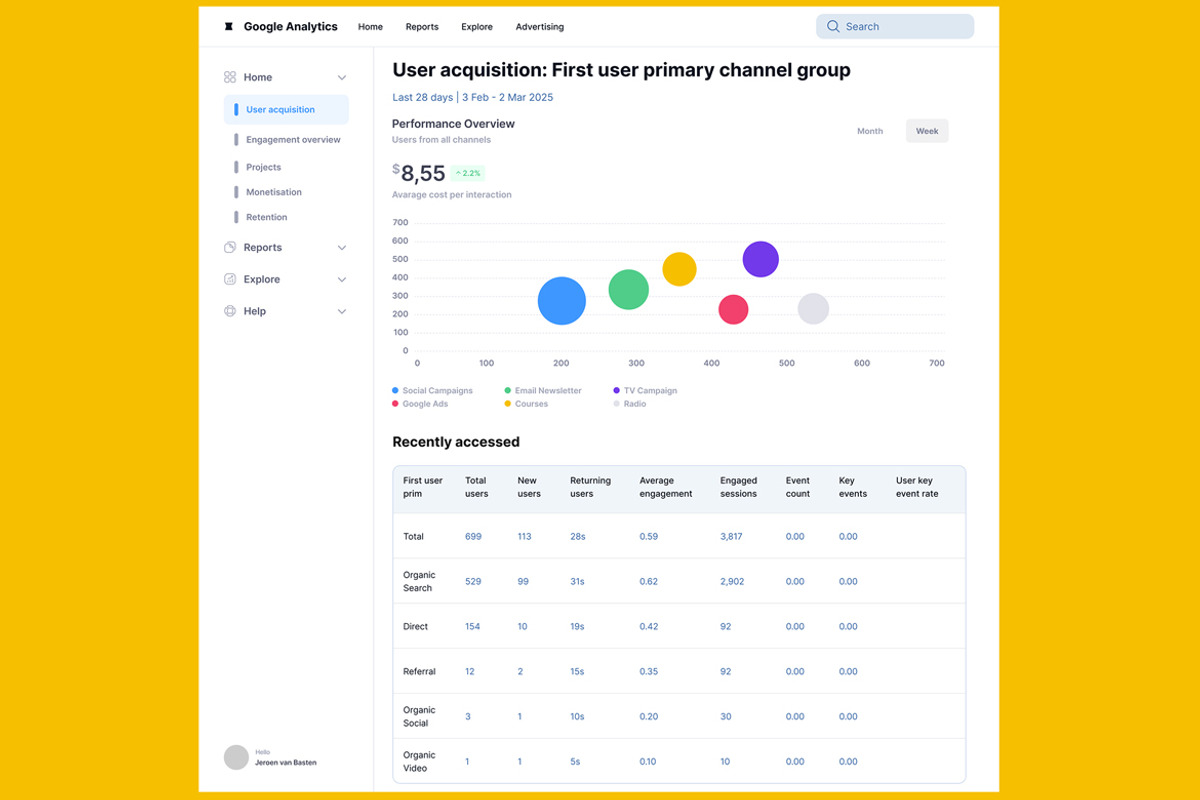Click Organic Search total users 529
Image resolution: width=1200 pixels, height=800 pixels.
pos(473,582)
